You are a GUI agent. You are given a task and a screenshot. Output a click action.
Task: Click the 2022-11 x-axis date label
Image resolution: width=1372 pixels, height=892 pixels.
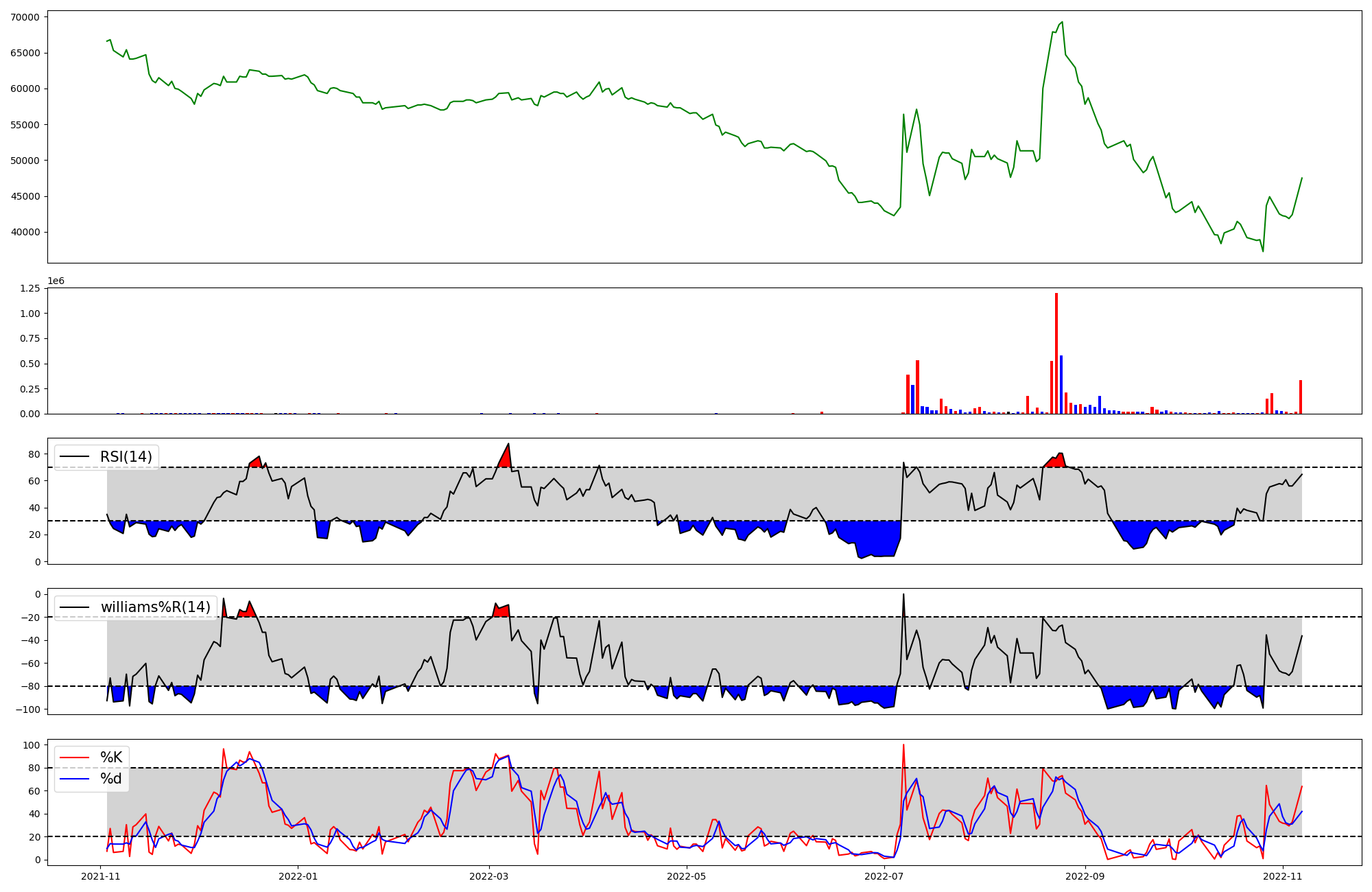click(x=1281, y=876)
